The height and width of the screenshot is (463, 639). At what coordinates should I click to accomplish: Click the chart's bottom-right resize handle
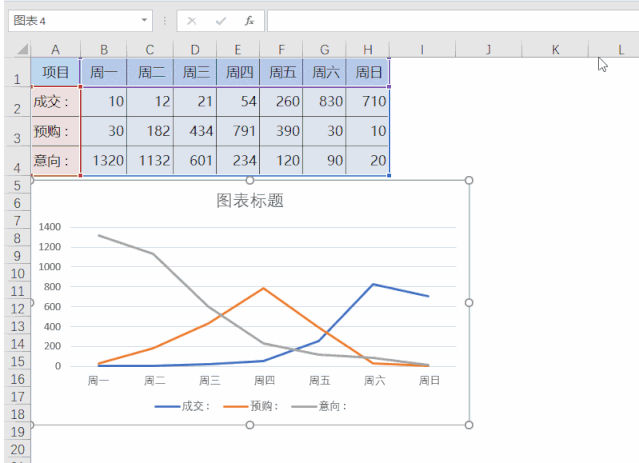[x=469, y=425]
